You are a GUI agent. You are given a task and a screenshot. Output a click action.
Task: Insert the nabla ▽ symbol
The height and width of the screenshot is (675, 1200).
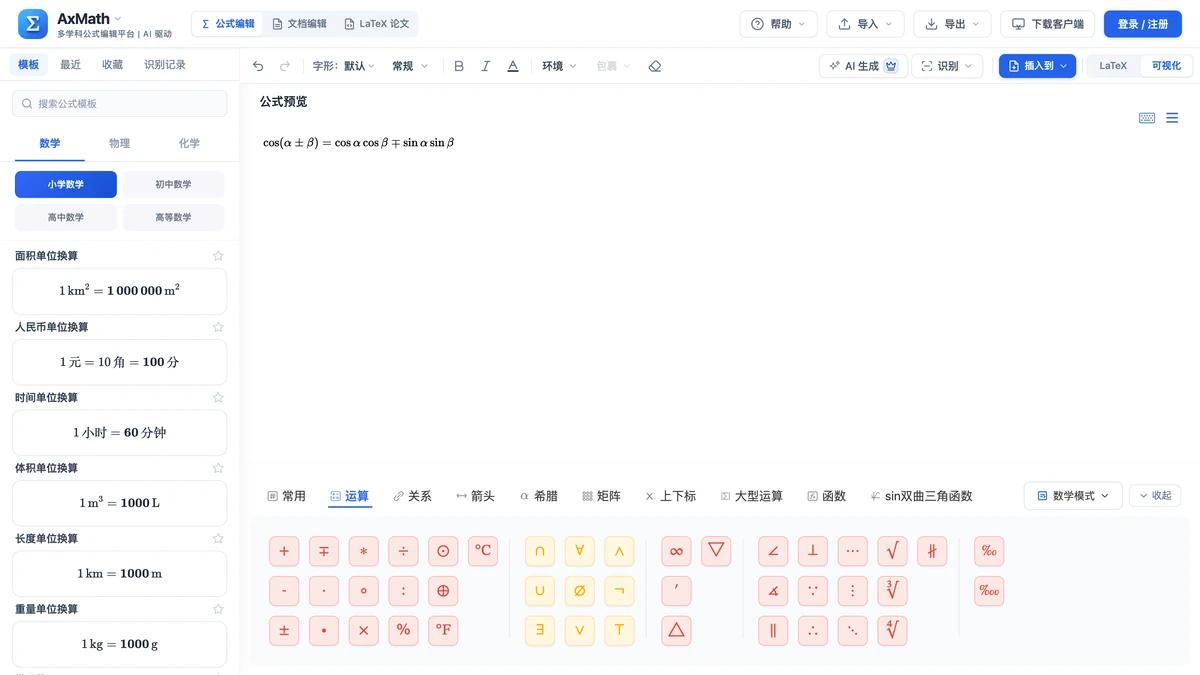(x=716, y=551)
